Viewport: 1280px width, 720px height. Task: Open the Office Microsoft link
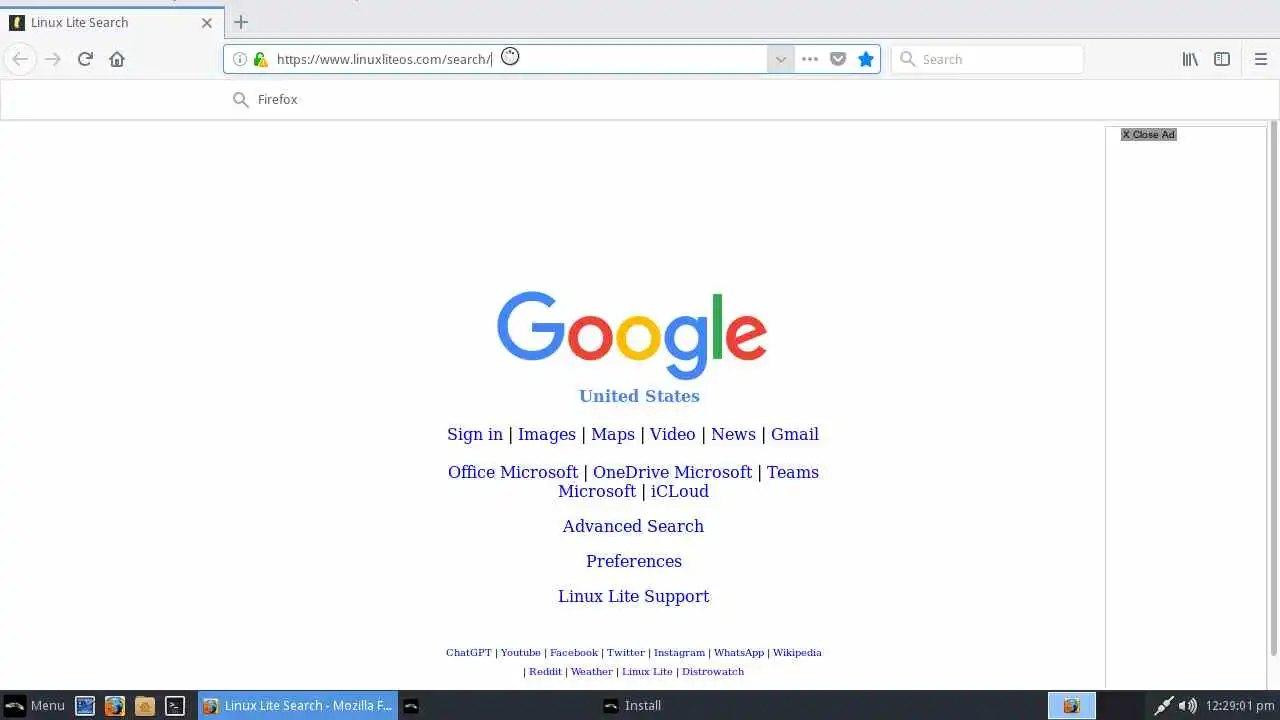[x=513, y=472]
